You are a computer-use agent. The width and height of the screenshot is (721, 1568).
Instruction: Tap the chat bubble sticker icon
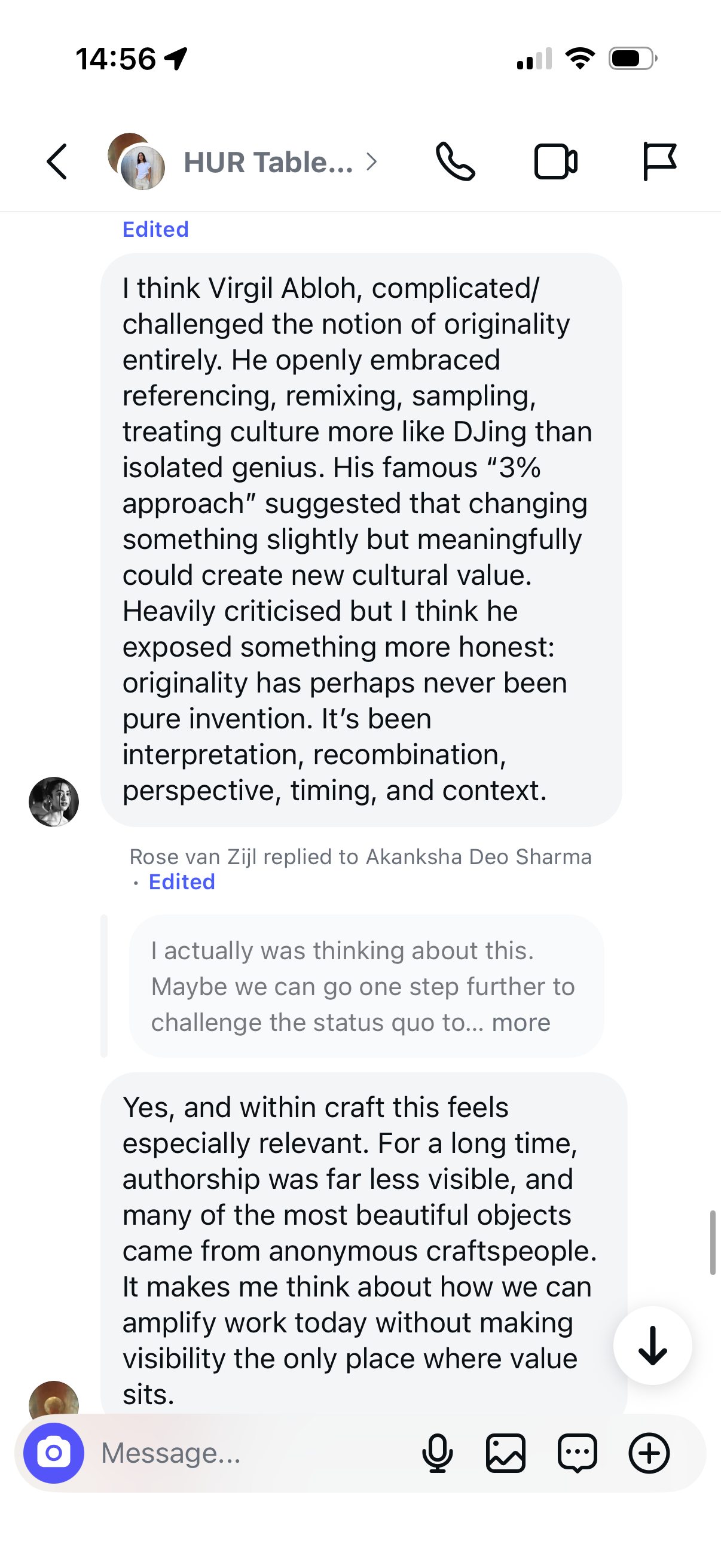[578, 1453]
